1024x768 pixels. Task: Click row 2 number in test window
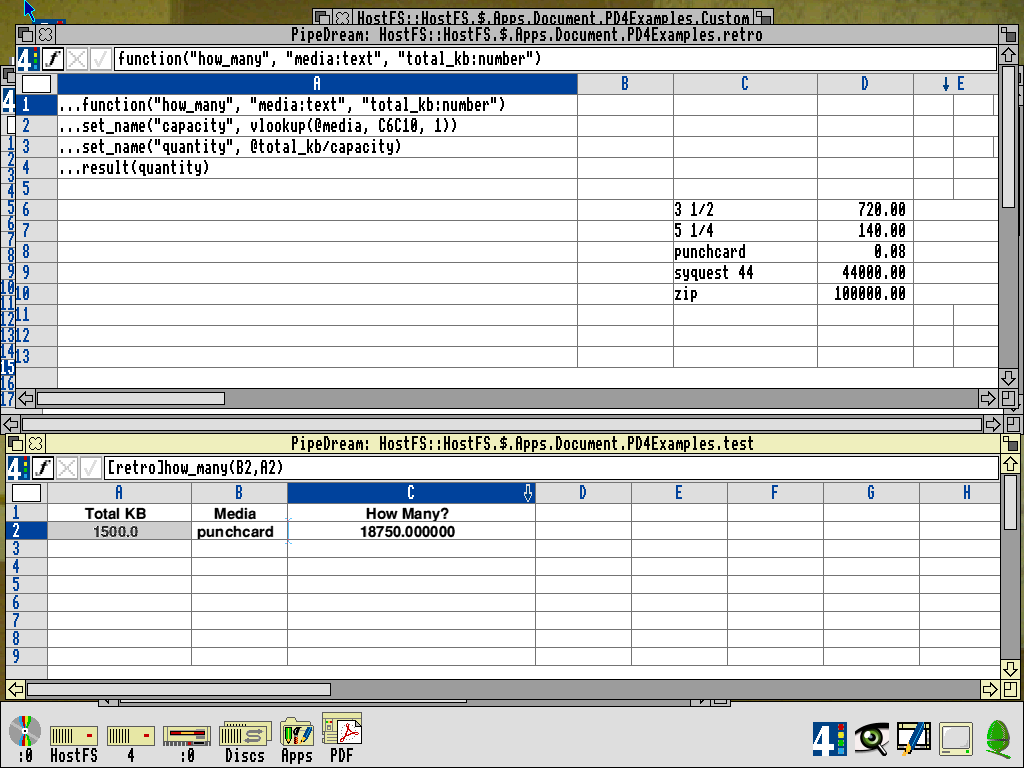pos(26,531)
